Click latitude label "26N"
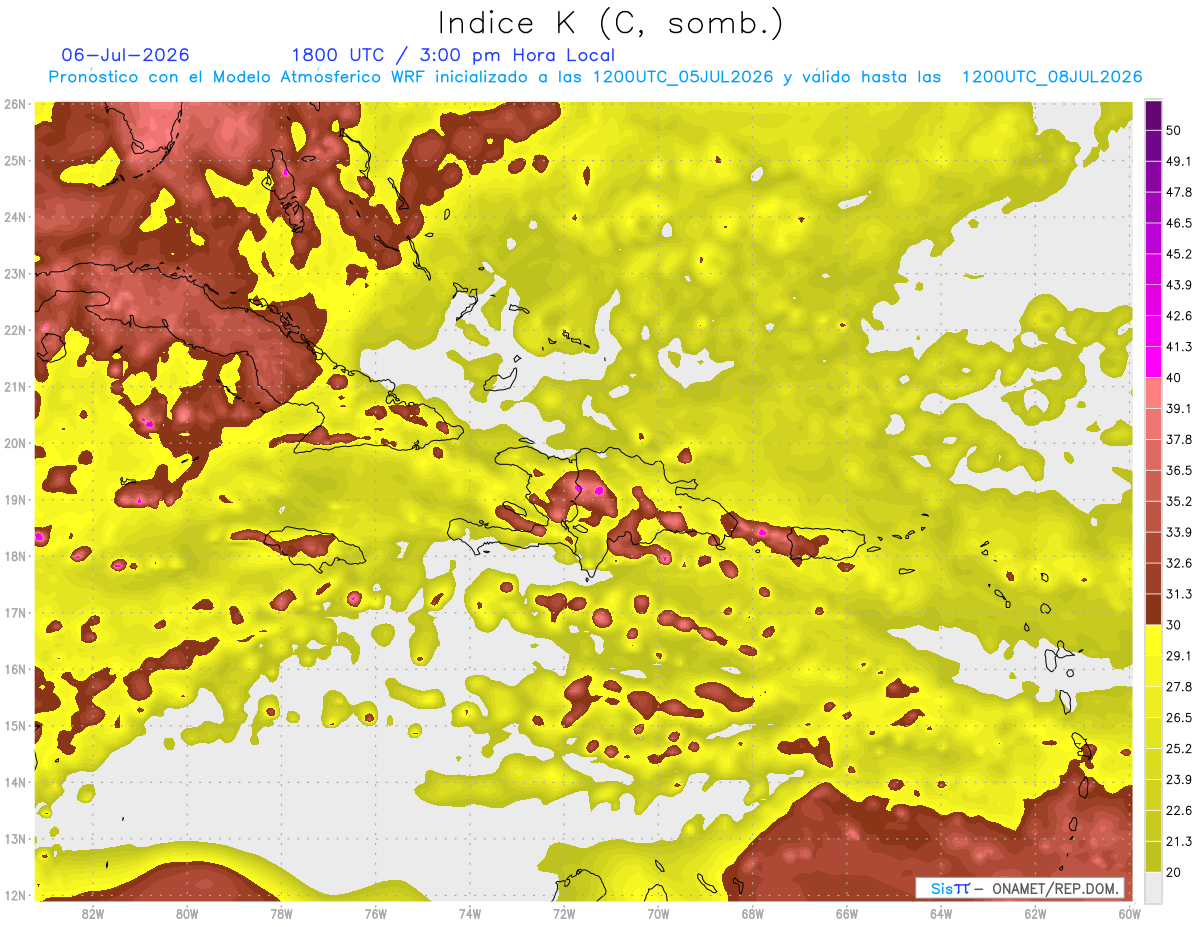Viewport: 1200px width, 927px height. click(x=14, y=104)
